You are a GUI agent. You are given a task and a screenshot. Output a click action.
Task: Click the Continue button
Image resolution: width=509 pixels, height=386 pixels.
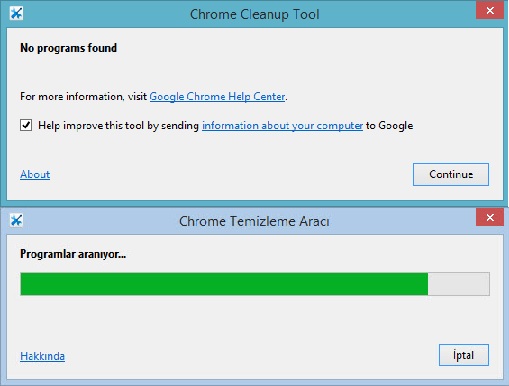[451, 174]
